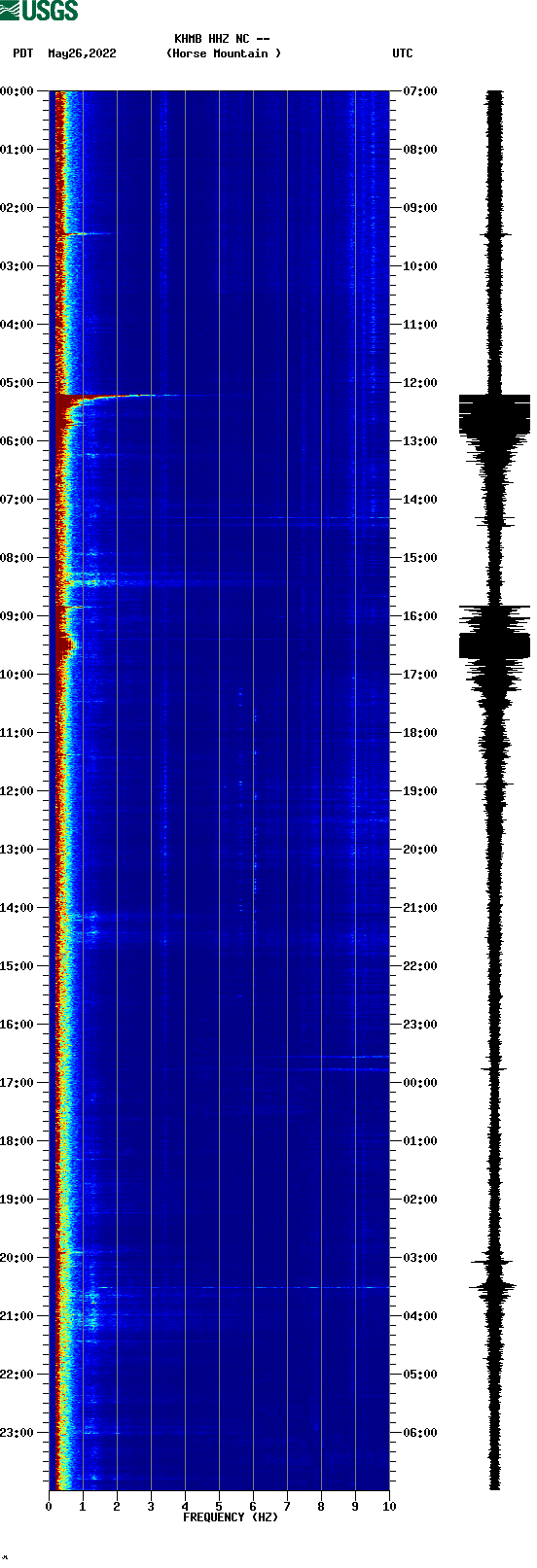Click the 13:00 UTC time label

[420, 441]
